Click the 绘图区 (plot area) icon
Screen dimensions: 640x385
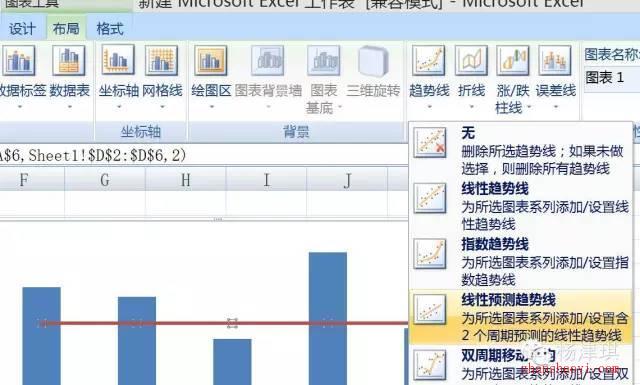click(211, 60)
